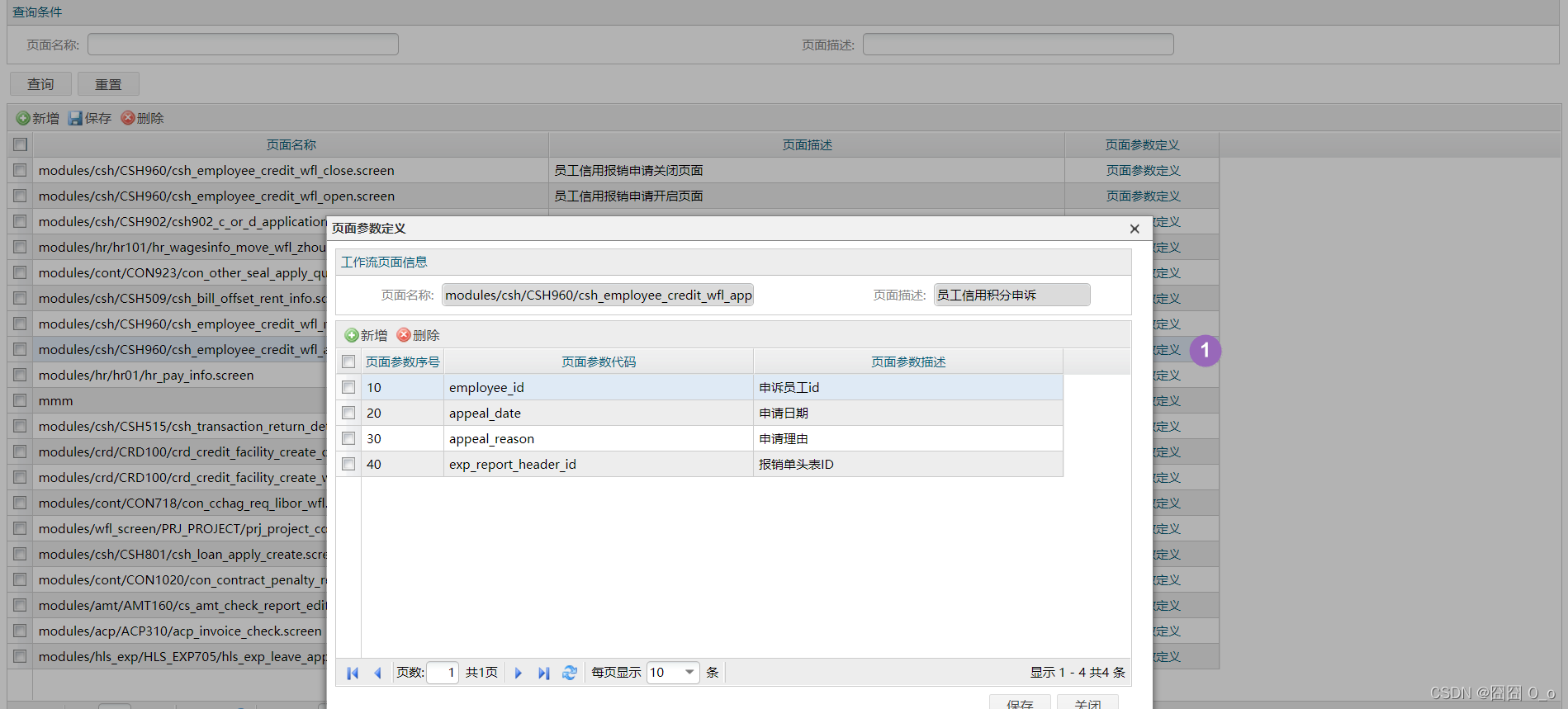Click cell 员工信用报销申请关闭页面
Screen dimensions: 1568x709
(x=807, y=170)
